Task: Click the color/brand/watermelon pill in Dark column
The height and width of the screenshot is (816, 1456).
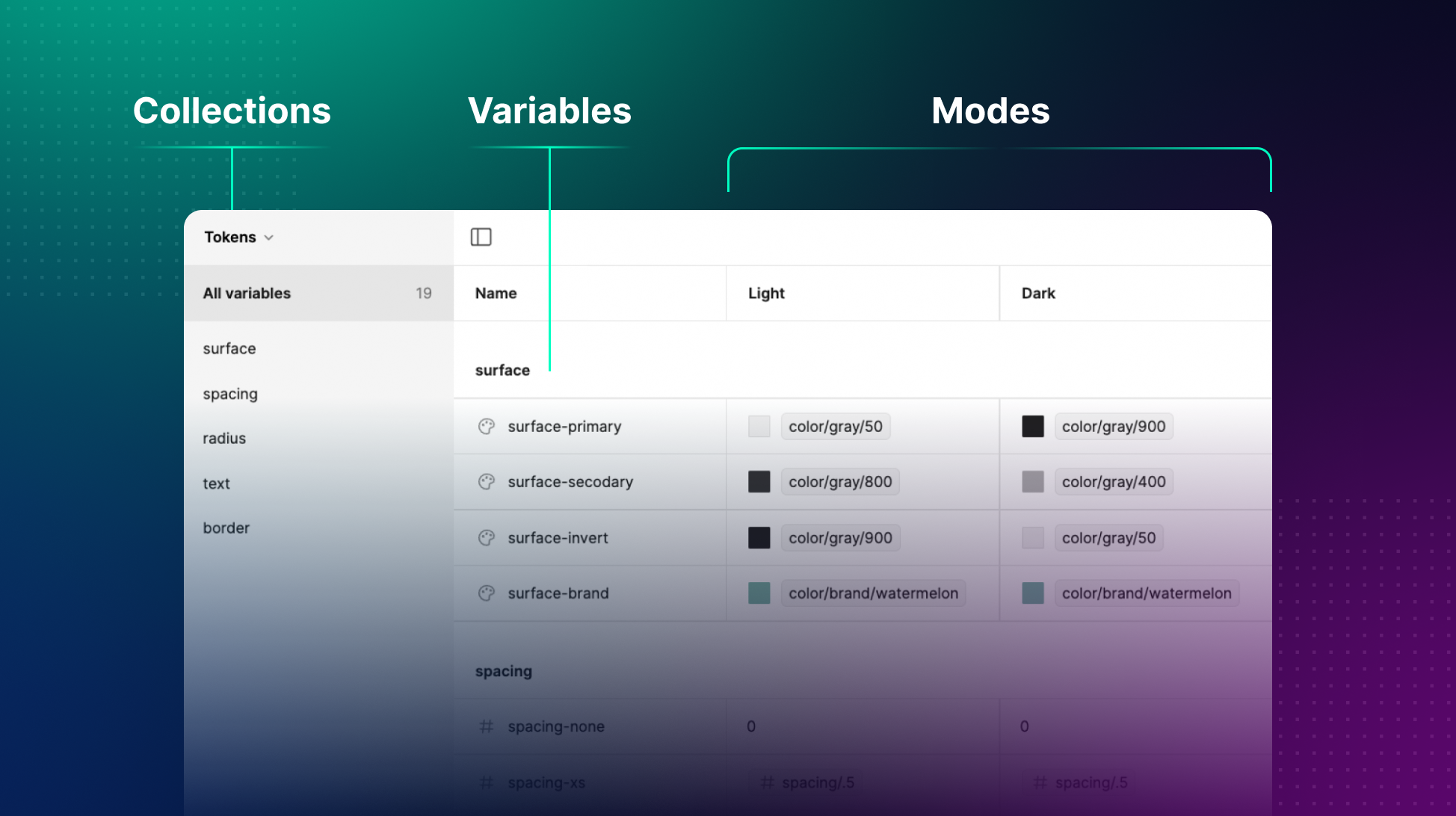Action: [1147, 593]
